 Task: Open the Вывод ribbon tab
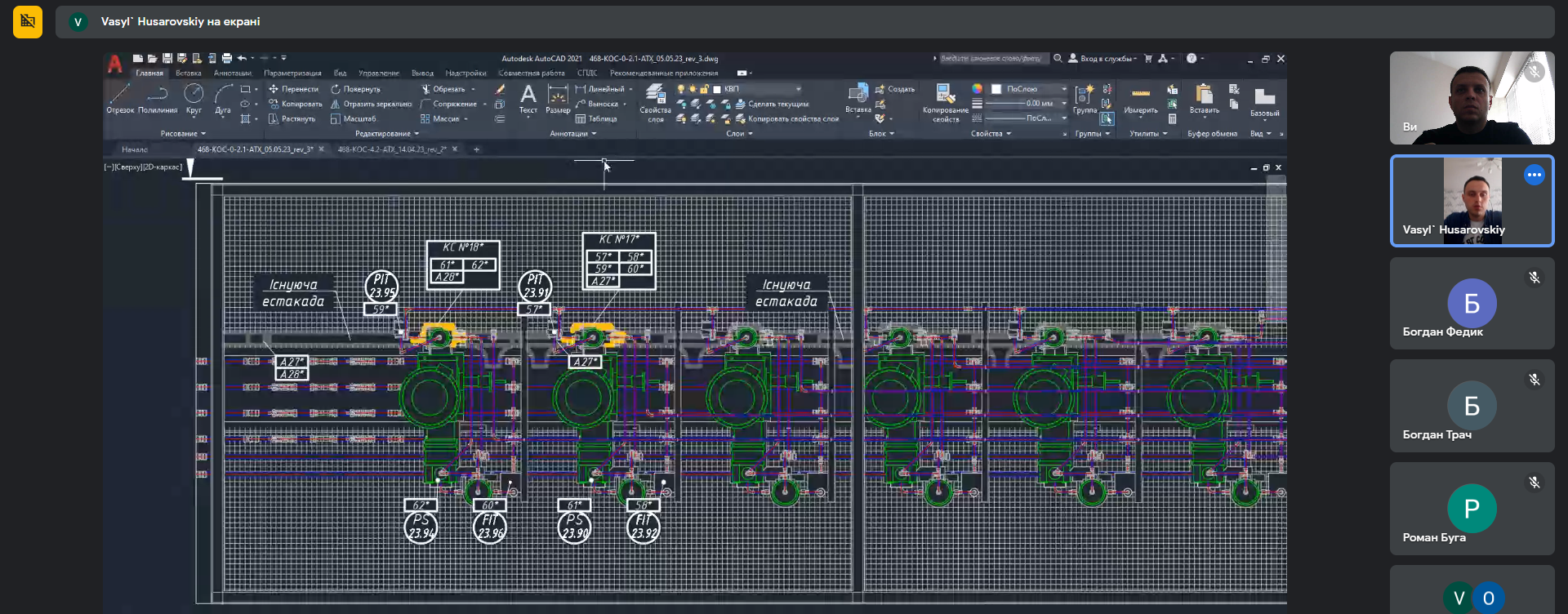[x=422, y=73]
